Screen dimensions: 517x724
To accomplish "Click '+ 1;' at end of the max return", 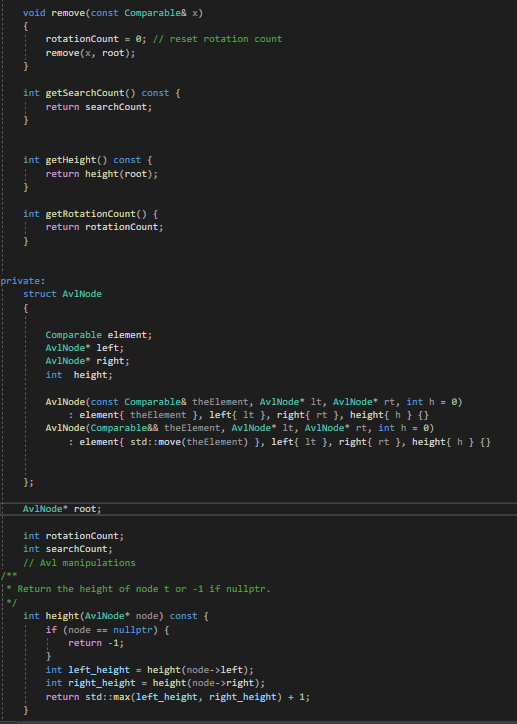I will point(299,697).
